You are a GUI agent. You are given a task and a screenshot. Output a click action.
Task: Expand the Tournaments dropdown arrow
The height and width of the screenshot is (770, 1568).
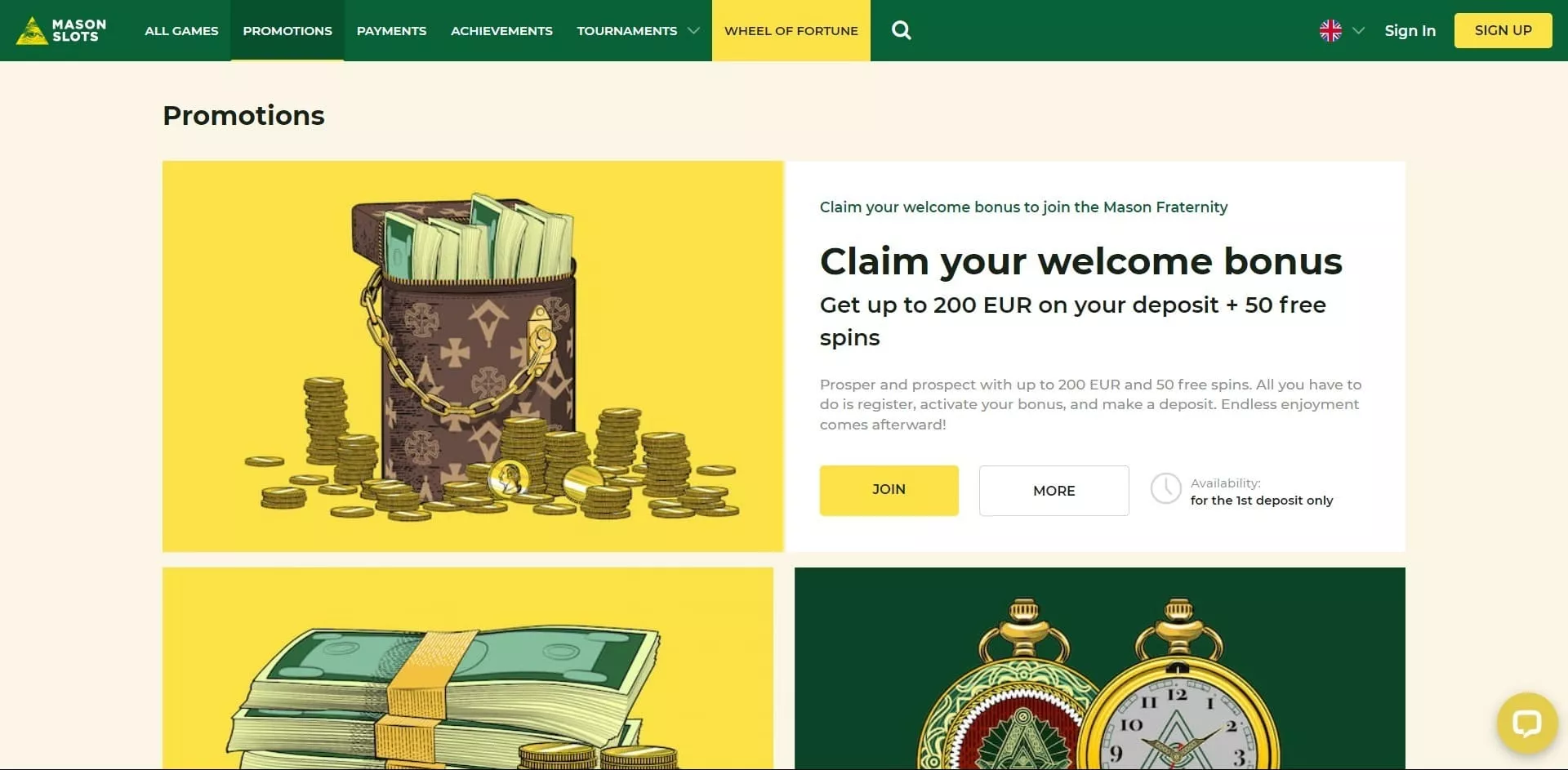693,30
